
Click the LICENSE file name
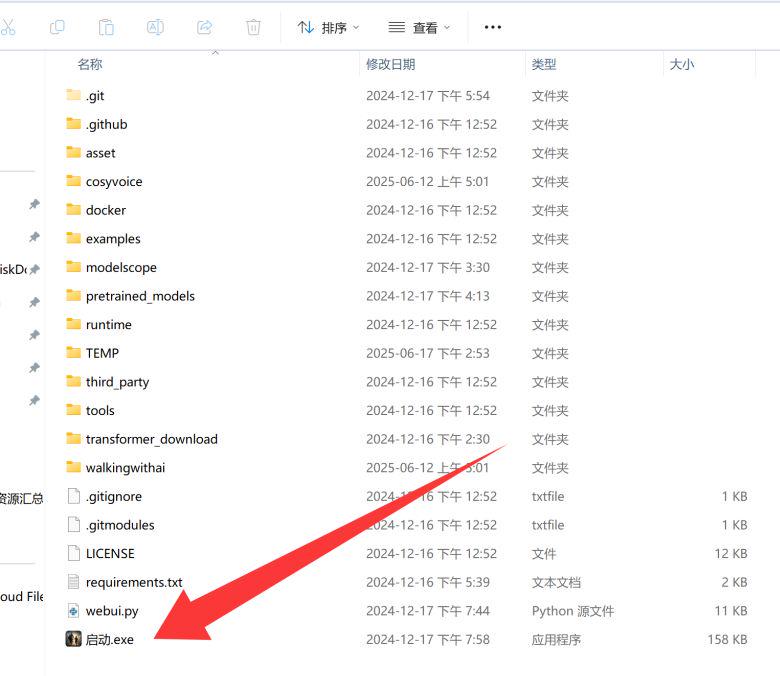[x=110, y=554]
